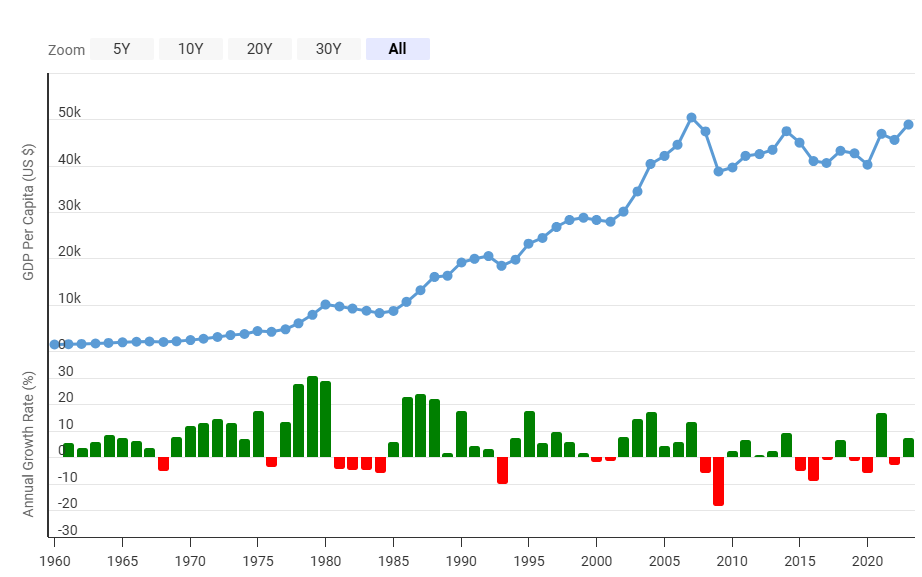Click the tallest green bar for 1979
Image resolution: width=922 pixels, height=577 pixels.
312,416
